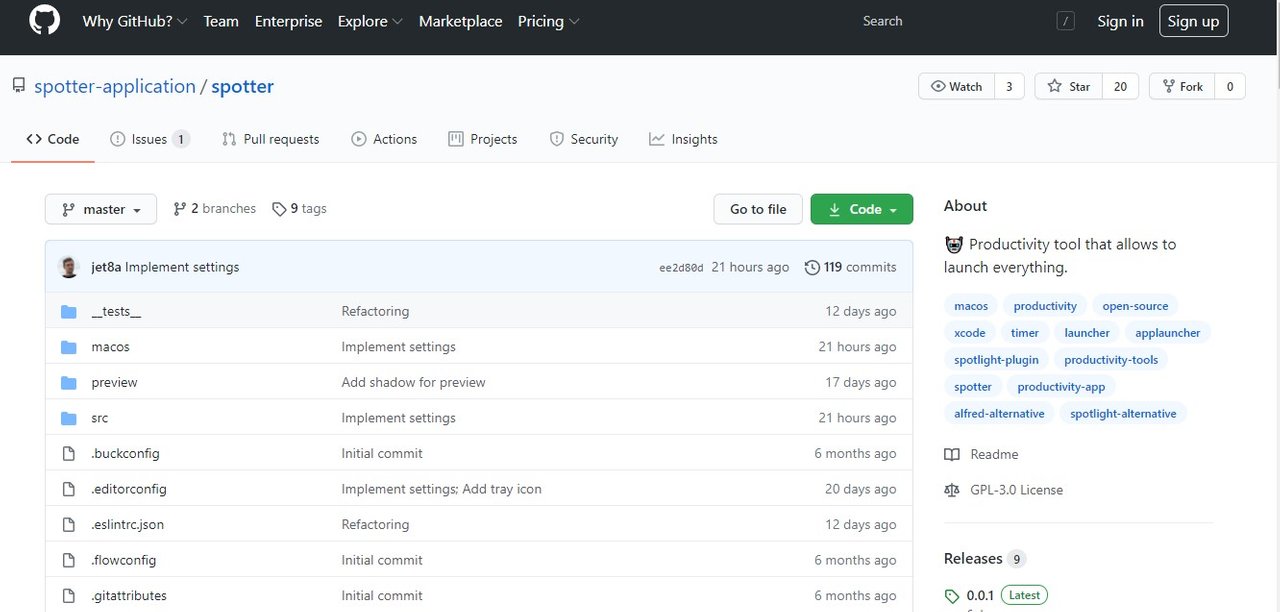Switch to the Issues tab
1280x612 pixels.
pos(150,139)
